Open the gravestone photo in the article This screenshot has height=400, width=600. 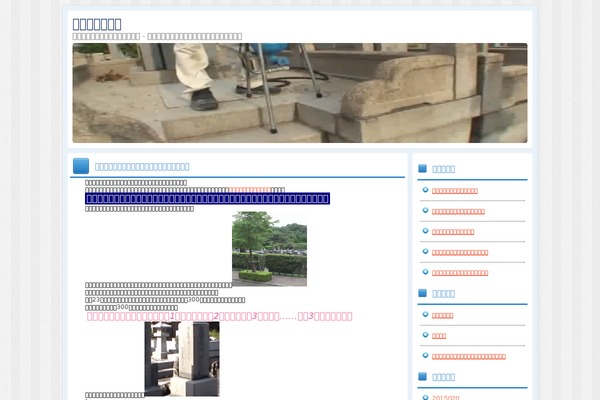point(182,359)
